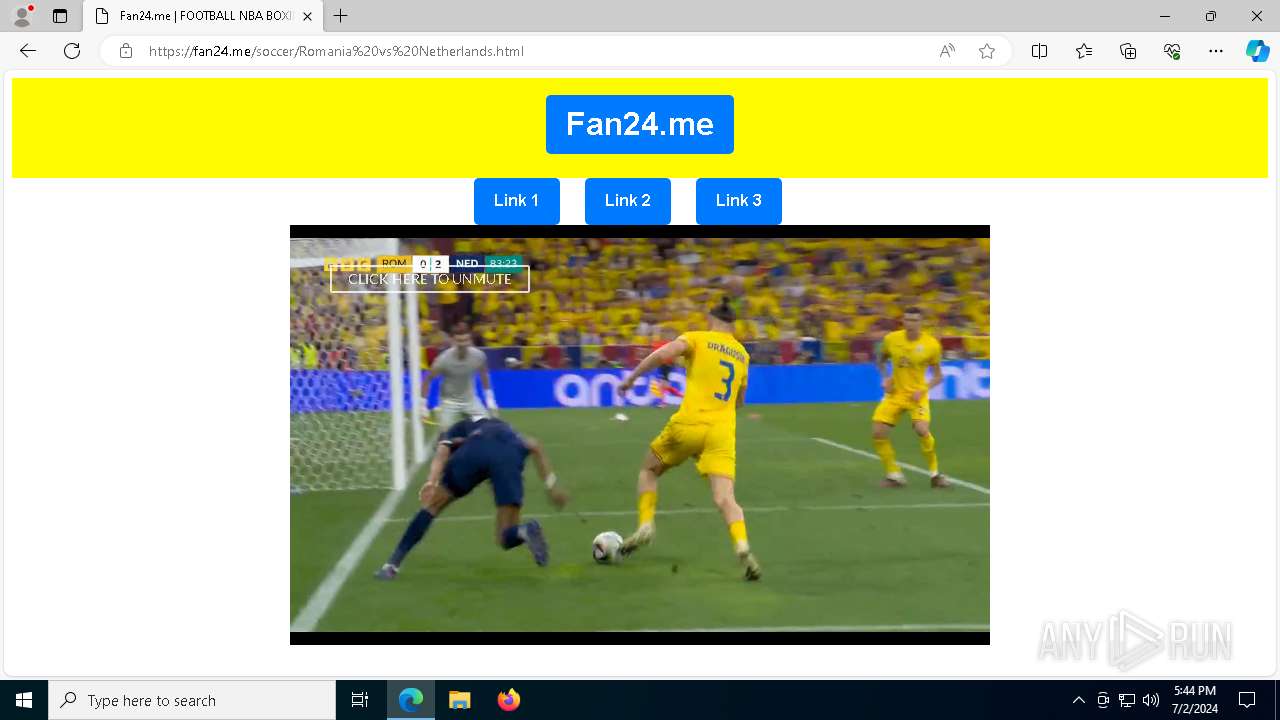Switch to Link 2 stream
The height and width of the screenshot is (720, 1280).
pos(628,201)
